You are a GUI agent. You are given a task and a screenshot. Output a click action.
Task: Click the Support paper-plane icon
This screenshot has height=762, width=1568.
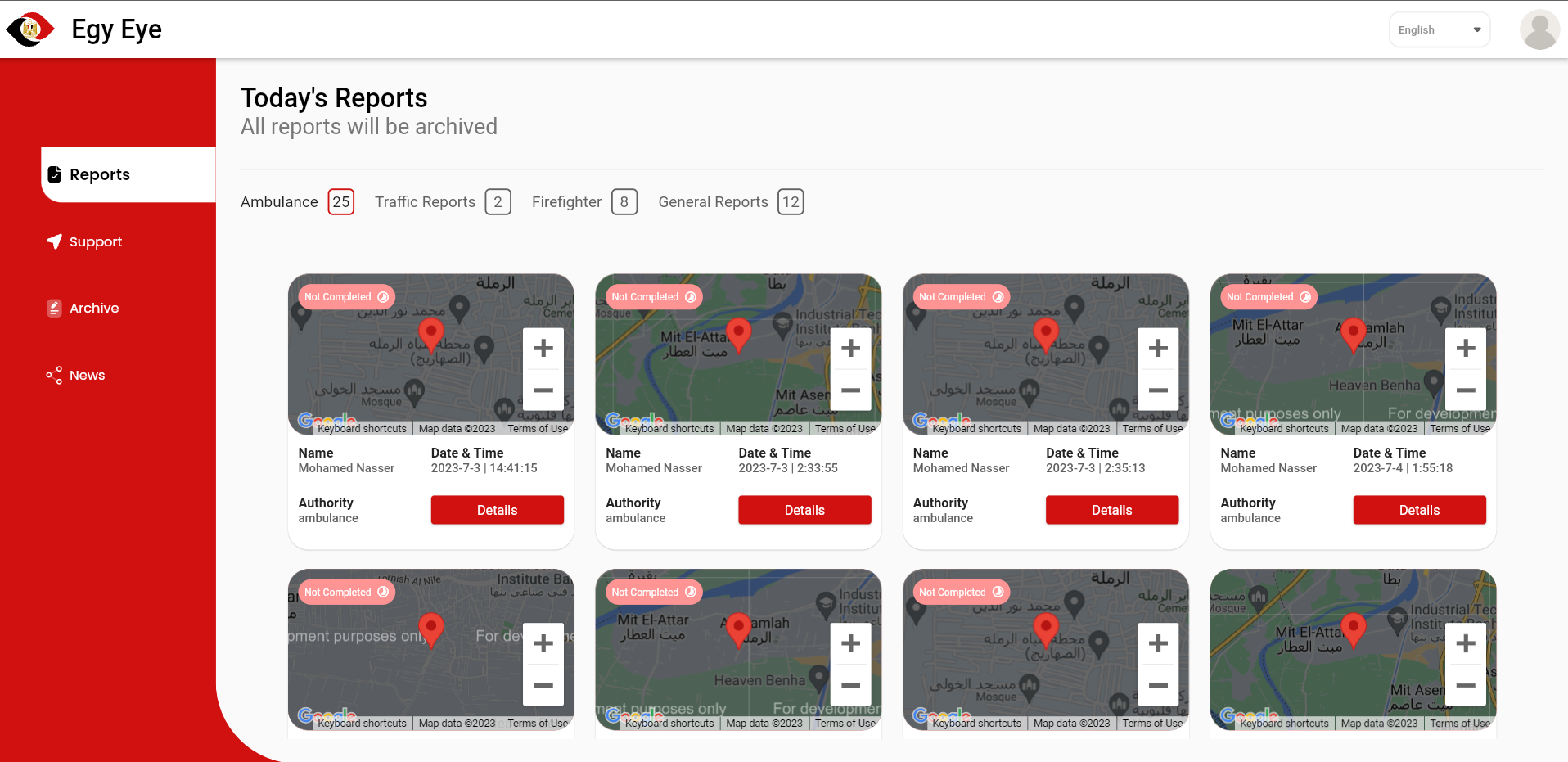point(54,241)
